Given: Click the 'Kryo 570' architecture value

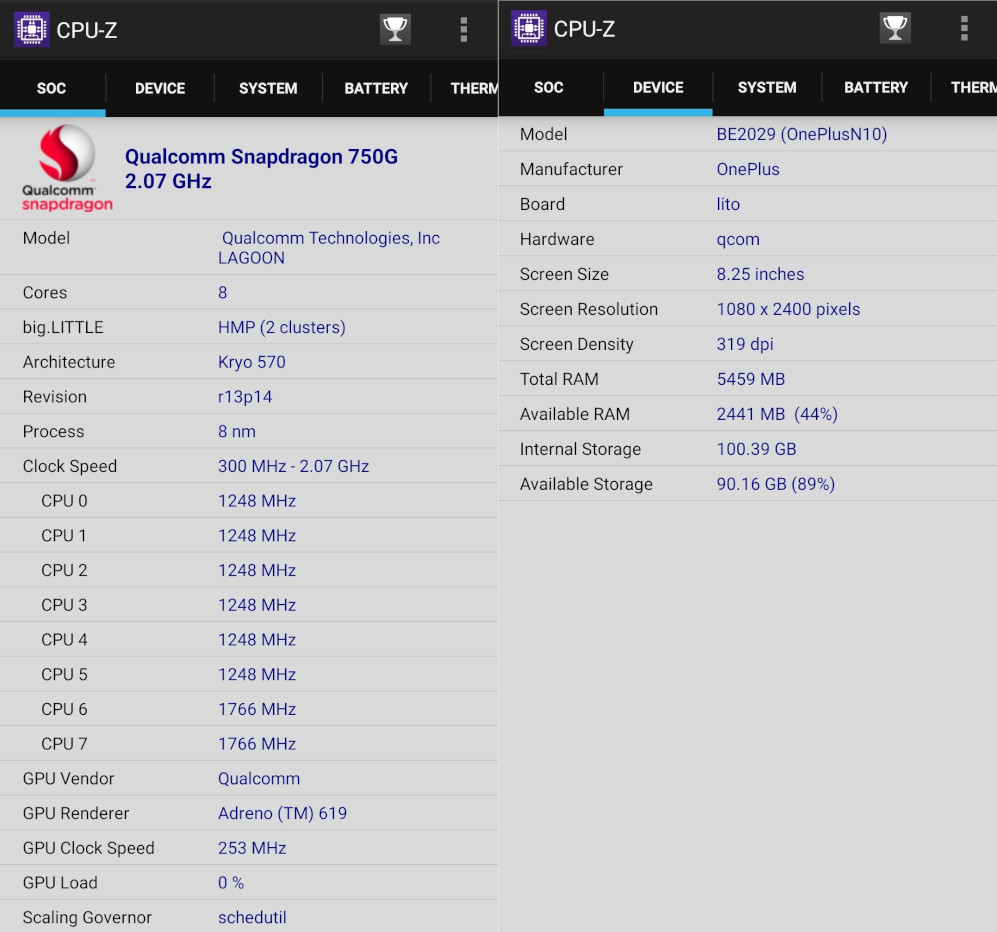Looking at the screenshot, I should pos(252,362).
